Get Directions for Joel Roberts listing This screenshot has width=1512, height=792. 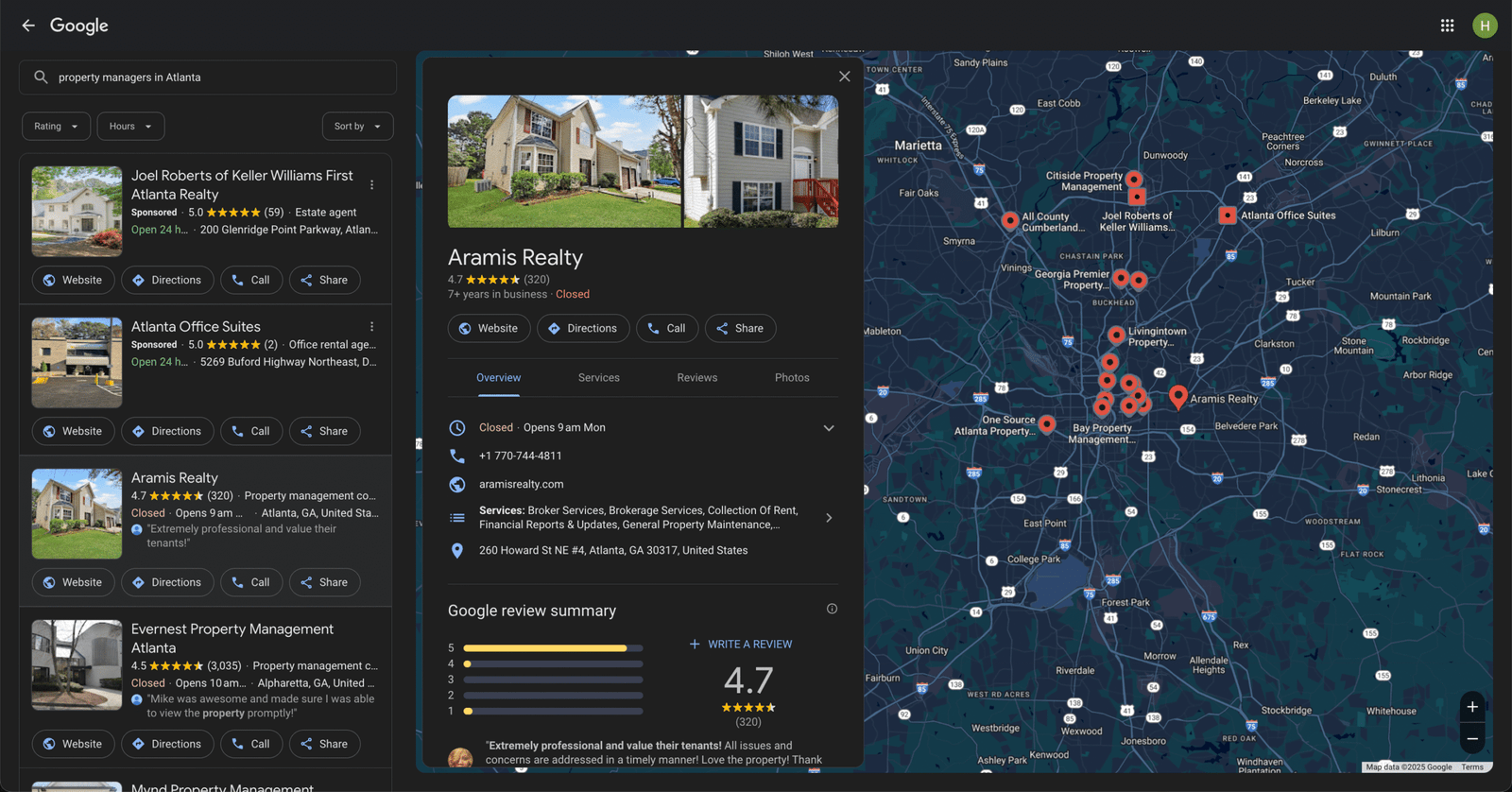click(167, 281)
